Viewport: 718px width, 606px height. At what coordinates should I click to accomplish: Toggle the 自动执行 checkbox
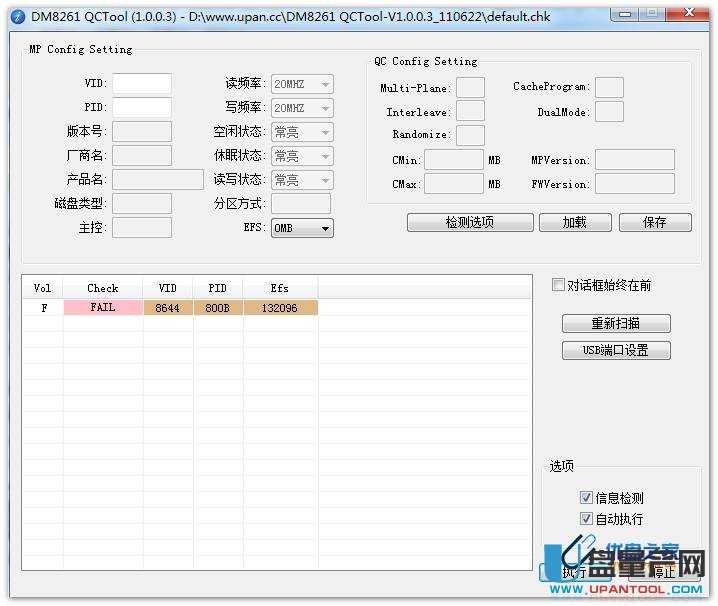coord(586,518)
